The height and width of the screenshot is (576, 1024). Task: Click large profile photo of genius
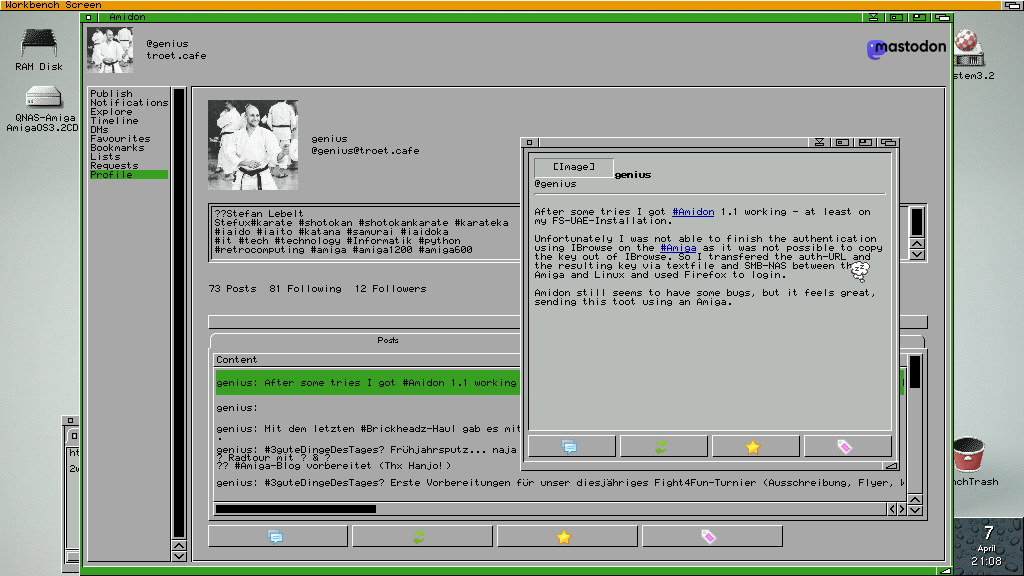[253, 145]
